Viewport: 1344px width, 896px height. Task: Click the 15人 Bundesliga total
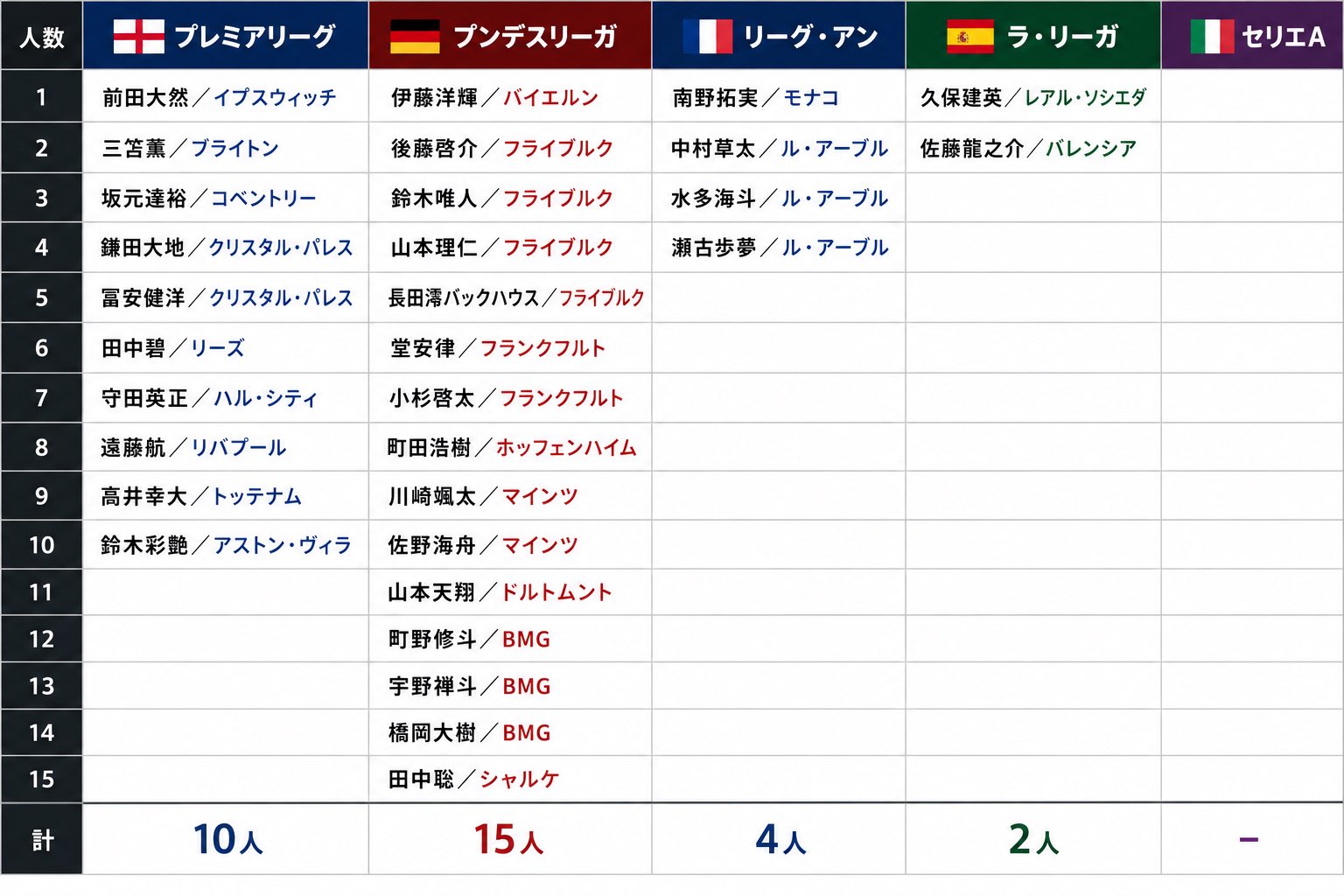[x=508, y=839]
